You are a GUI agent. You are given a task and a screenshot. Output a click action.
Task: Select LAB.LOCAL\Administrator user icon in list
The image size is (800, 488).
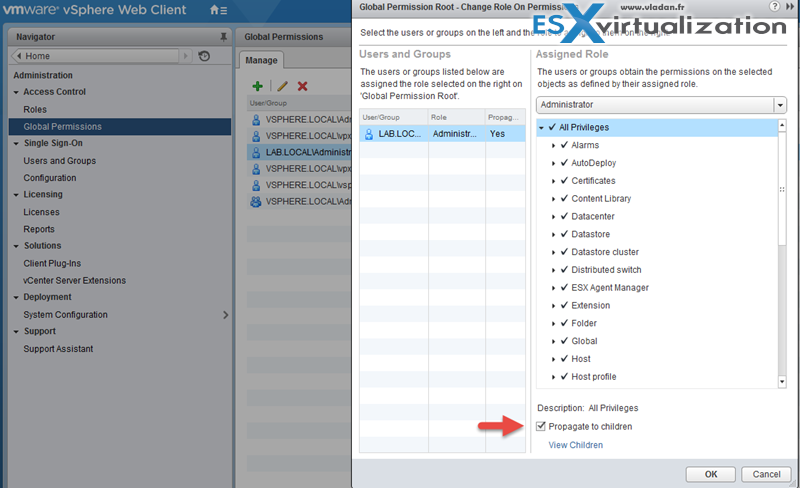[x=256, y=152]
